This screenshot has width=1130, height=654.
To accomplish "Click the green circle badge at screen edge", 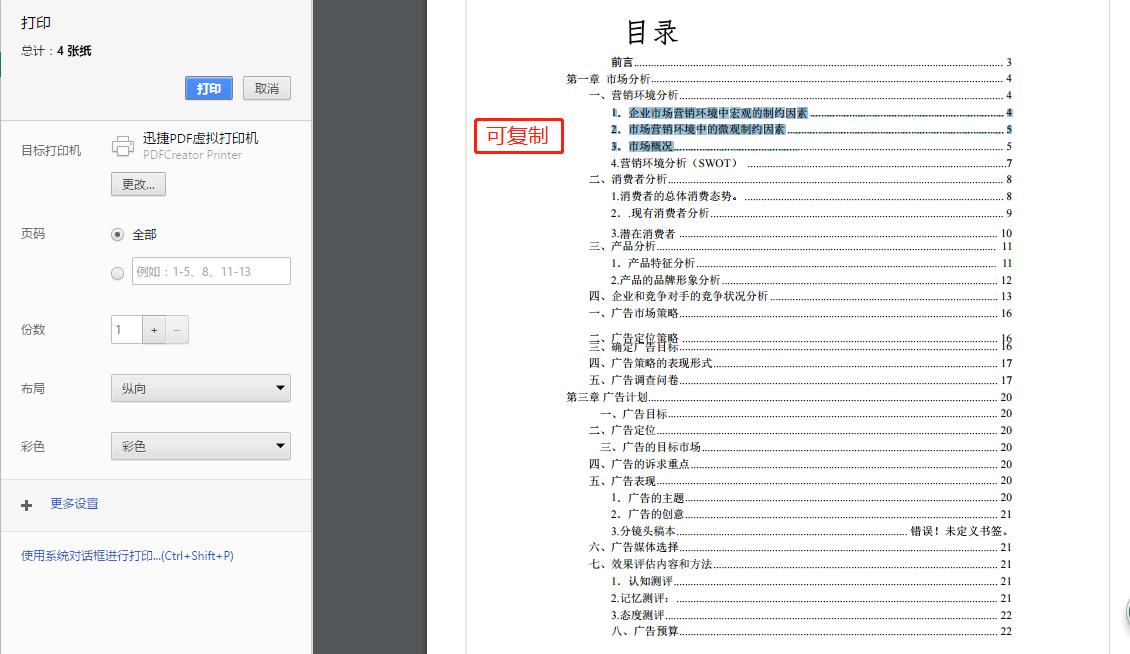I will coord(1127,610).
